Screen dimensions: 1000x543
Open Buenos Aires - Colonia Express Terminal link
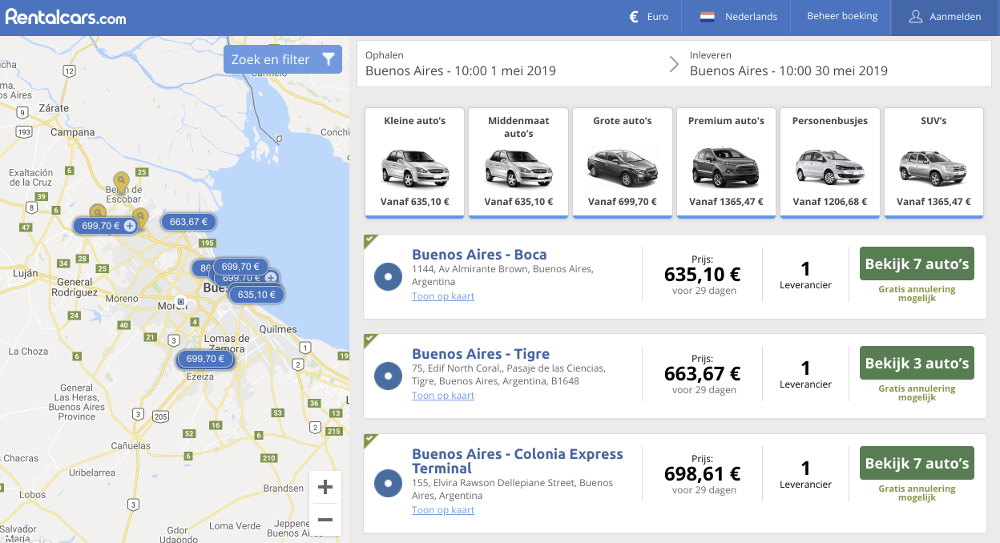click(x=517, y=461)
